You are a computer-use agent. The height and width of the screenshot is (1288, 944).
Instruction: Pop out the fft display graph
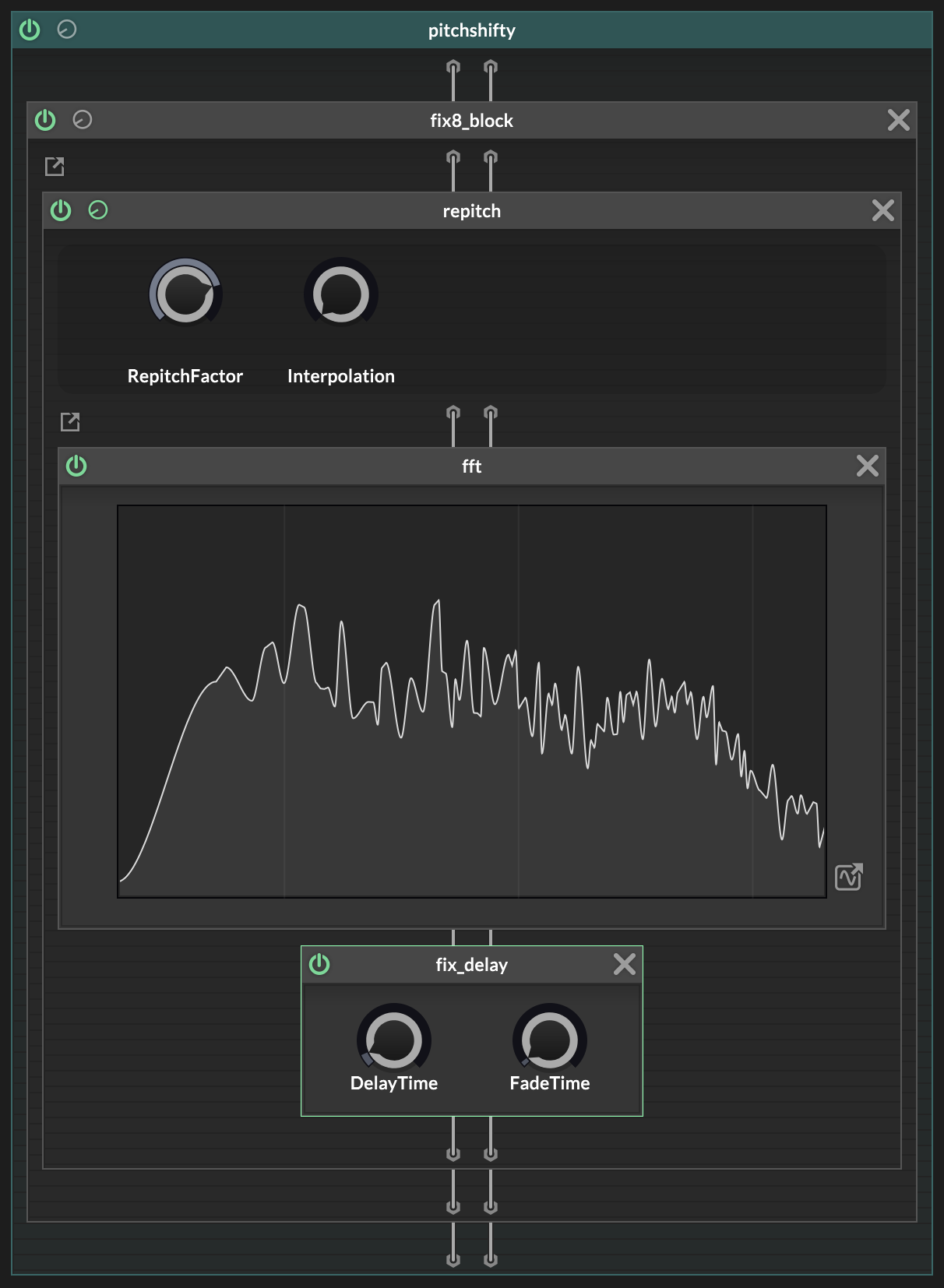pyautogui.click(x=848, y=877)
